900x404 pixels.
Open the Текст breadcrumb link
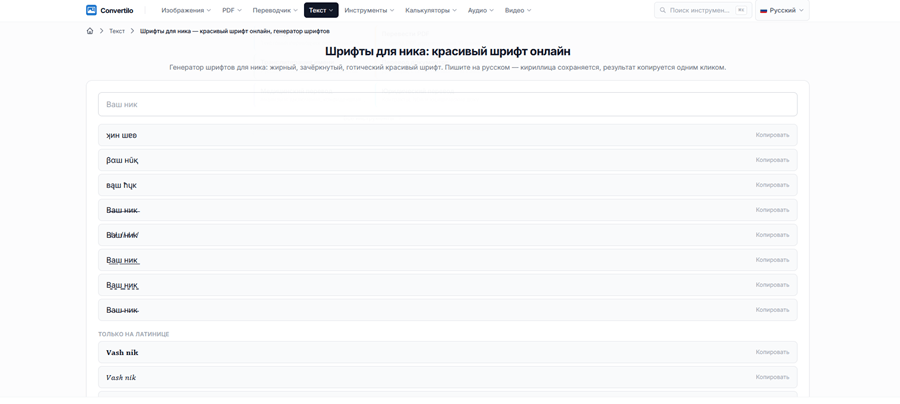[x=117, y=31]
